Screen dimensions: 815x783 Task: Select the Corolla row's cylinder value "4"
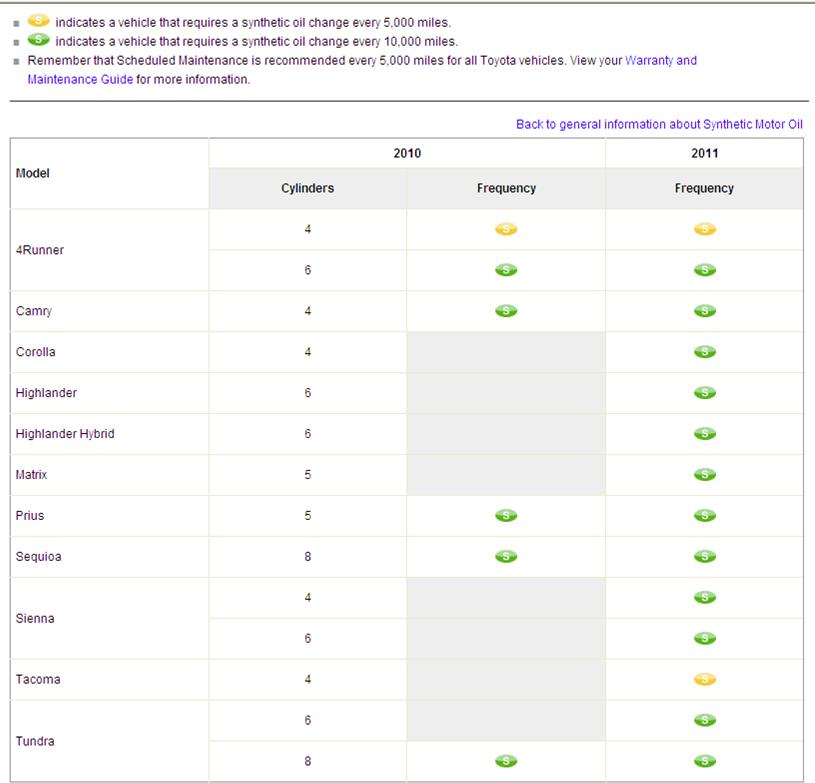(308, 352)
